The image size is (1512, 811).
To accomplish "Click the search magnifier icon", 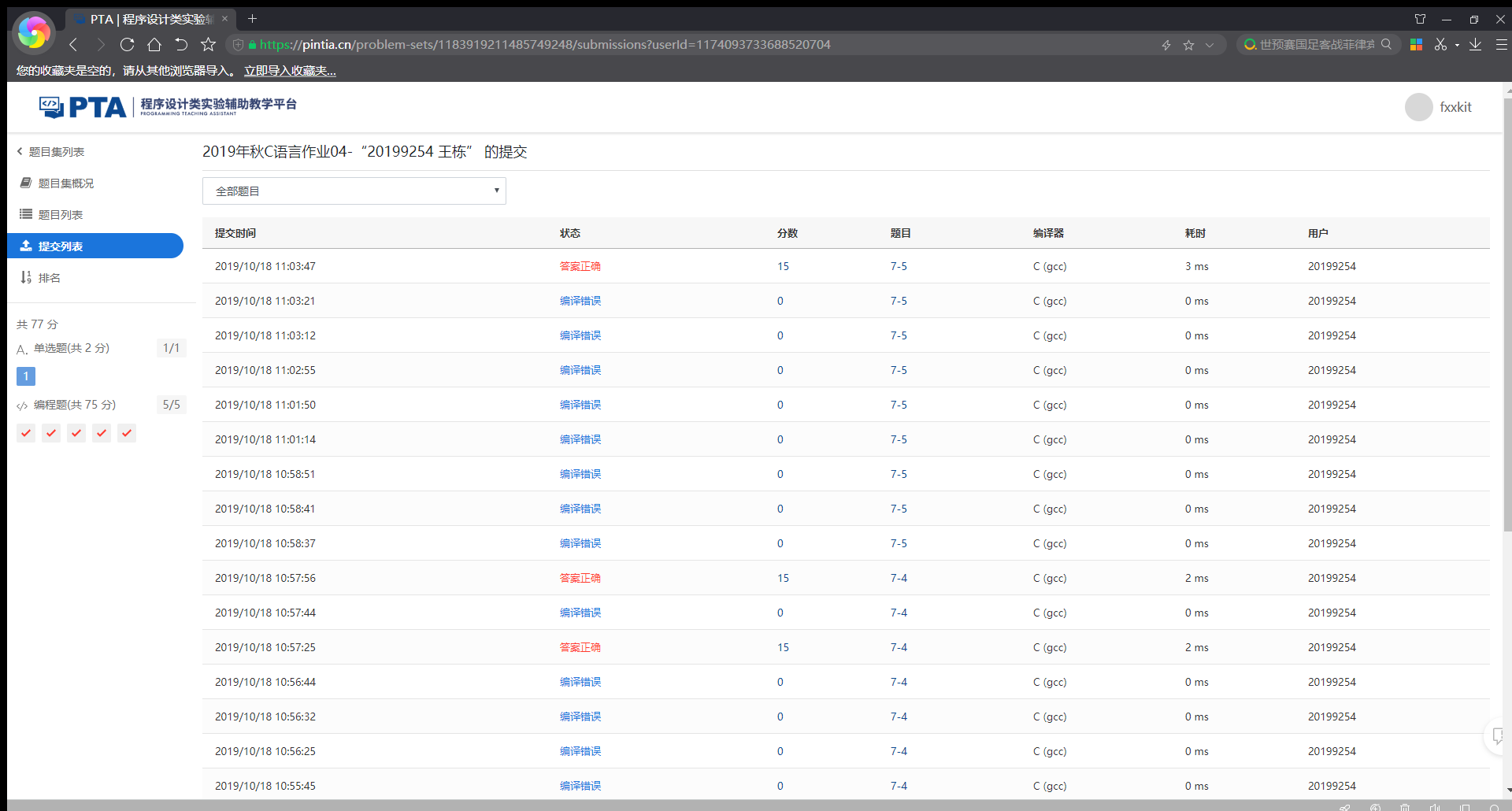I will 1386,44.
